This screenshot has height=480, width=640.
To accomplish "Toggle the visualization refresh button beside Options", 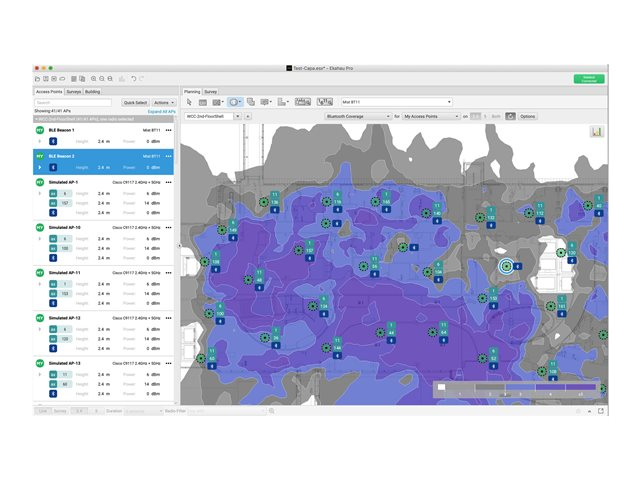I will point(510,116).
